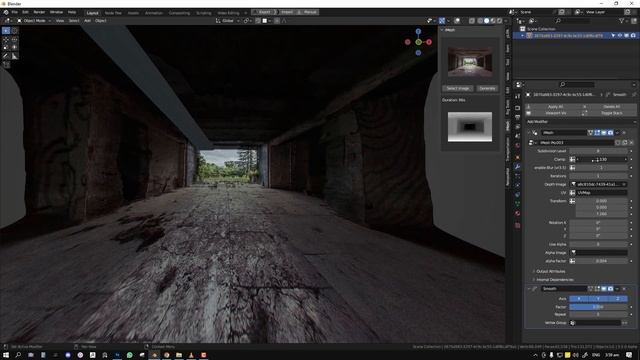Open the Object Data properties tab

coord(518,204)
